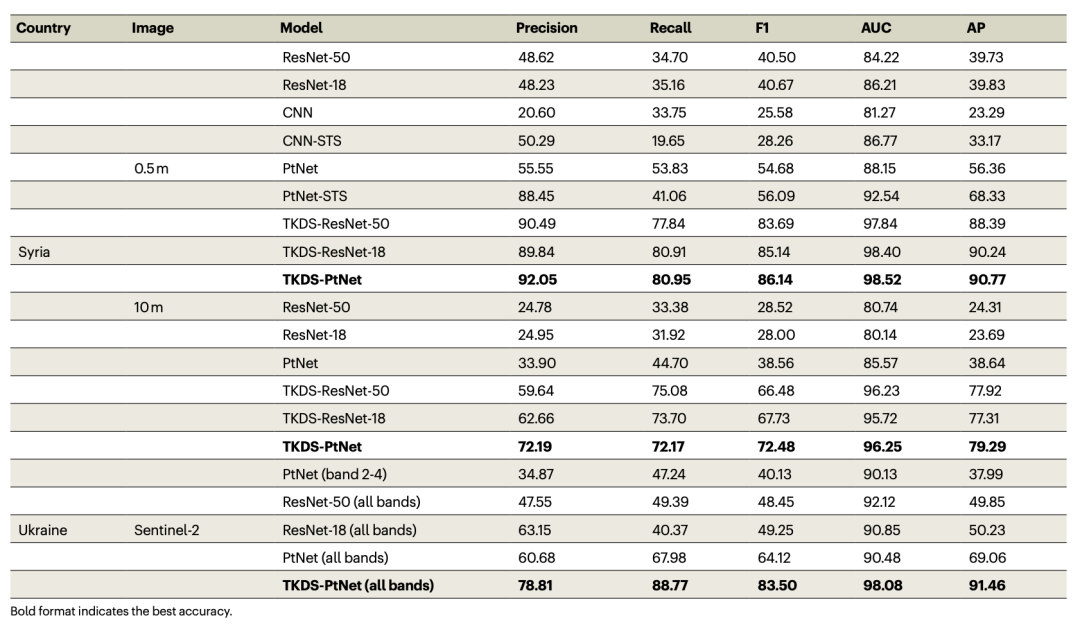The width and height of the screenshot is (1080, 627).
Task: Select the CNN-STS model name
Action: 312,141
